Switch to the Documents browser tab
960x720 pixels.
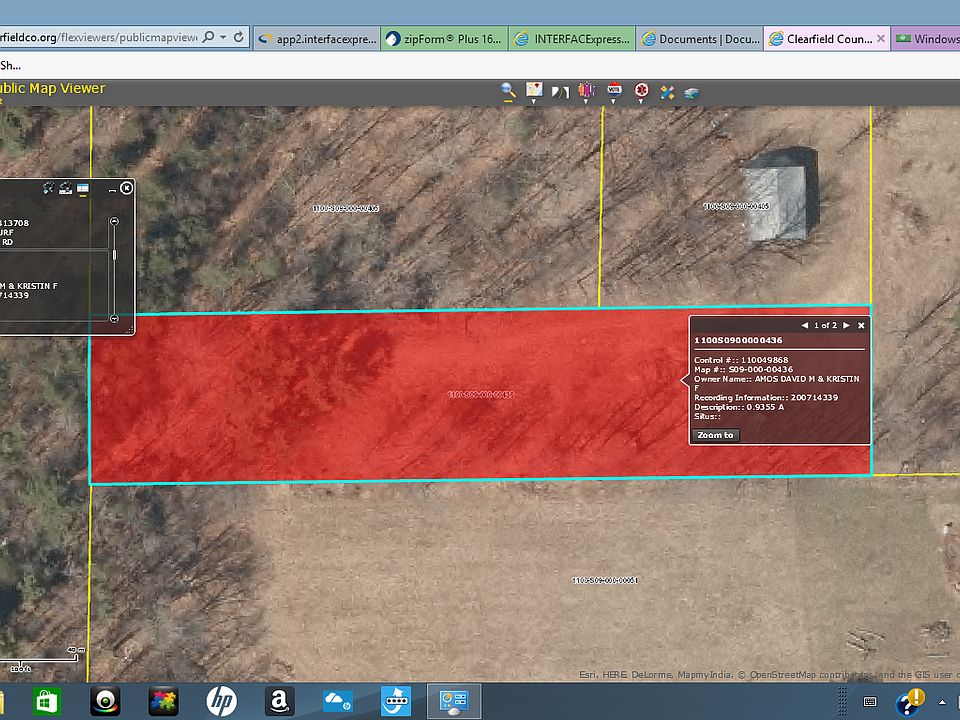click(699, 40)
